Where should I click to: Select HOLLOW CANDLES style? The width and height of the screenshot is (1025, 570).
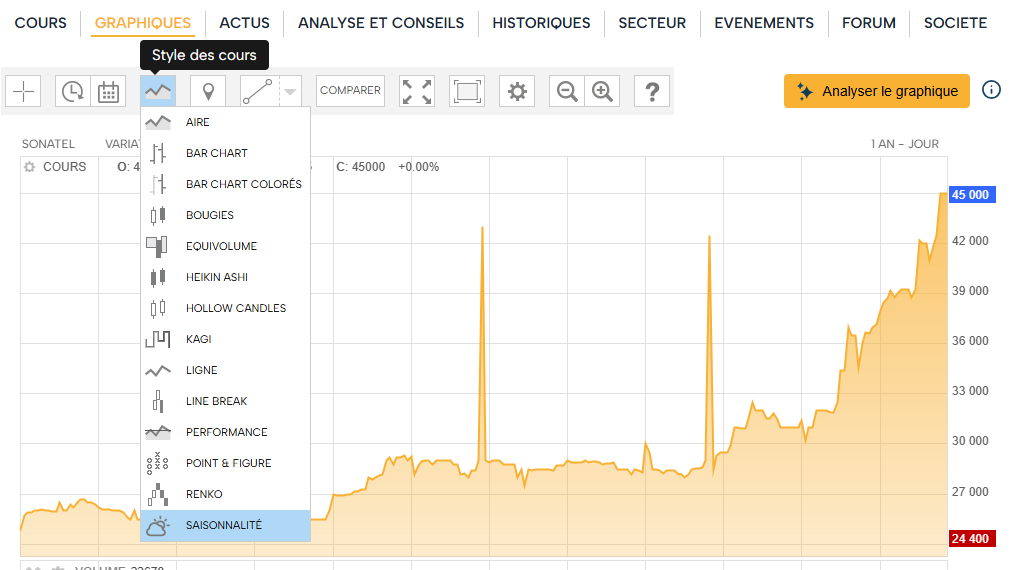[226, 308]
